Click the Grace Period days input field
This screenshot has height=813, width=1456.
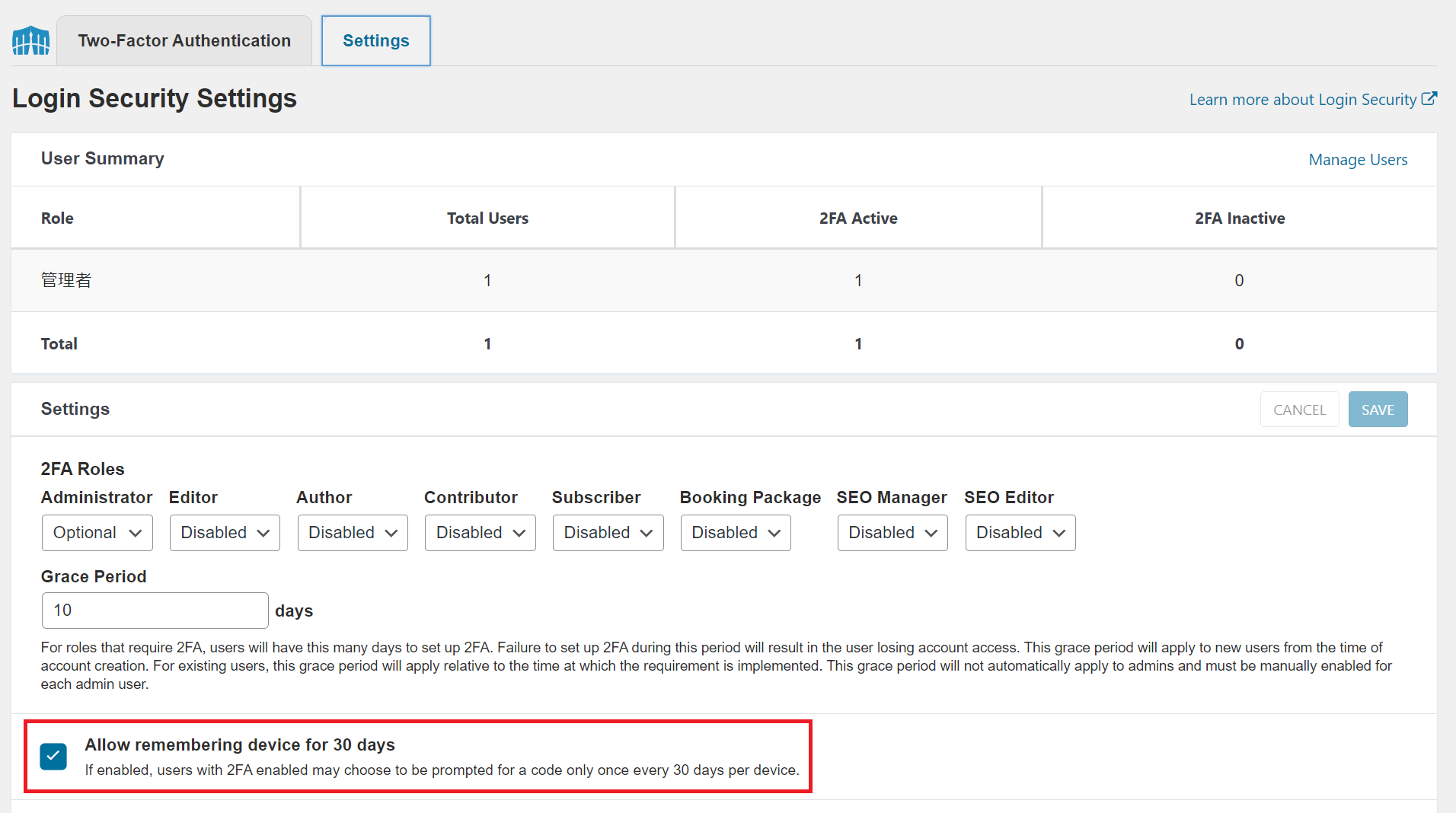point(155,611)
